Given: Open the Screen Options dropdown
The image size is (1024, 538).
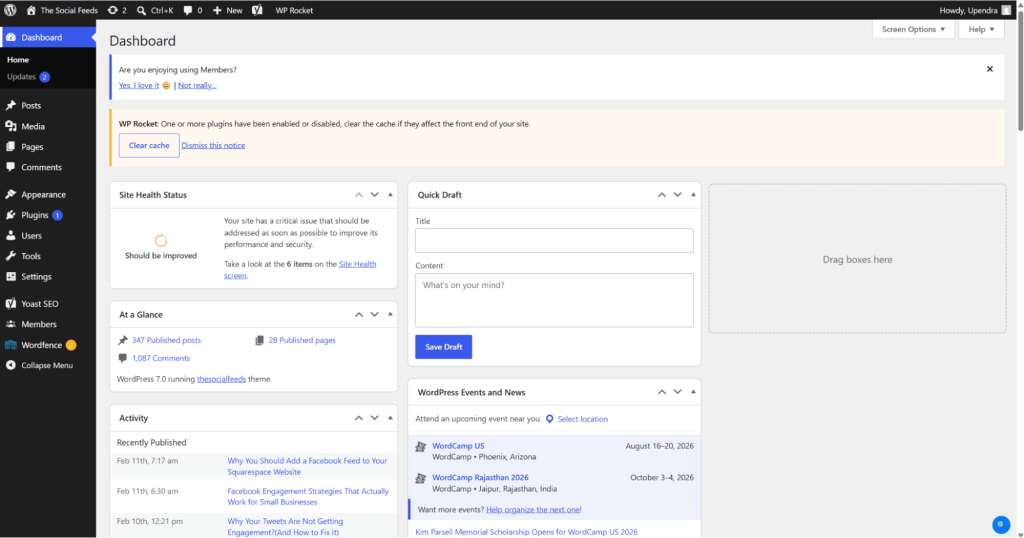Looking at the screenshot, I should pyautogui.click(x=913, y=29).
